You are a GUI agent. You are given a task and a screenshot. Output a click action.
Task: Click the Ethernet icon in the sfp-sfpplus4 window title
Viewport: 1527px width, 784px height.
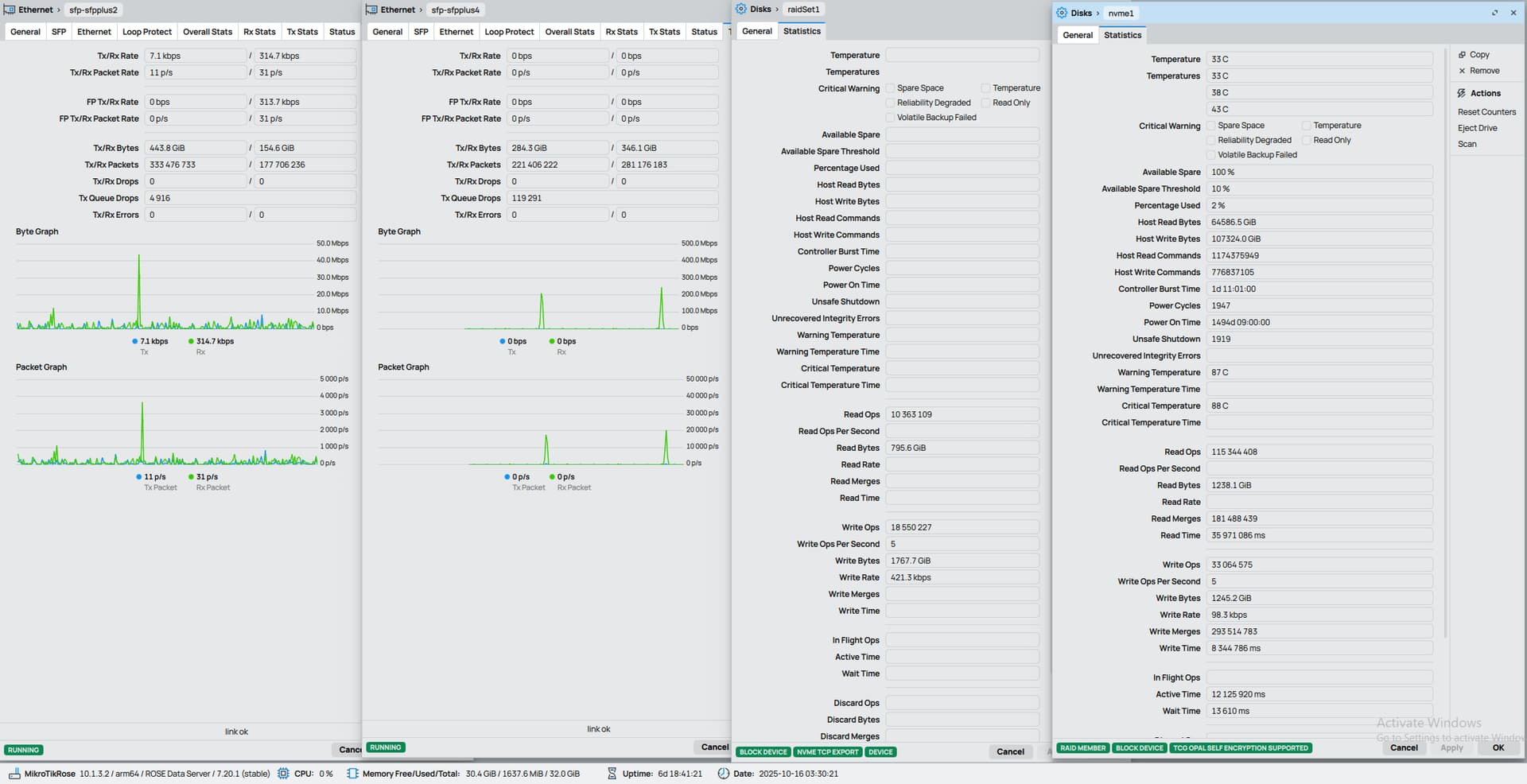(x=371, y=10)
